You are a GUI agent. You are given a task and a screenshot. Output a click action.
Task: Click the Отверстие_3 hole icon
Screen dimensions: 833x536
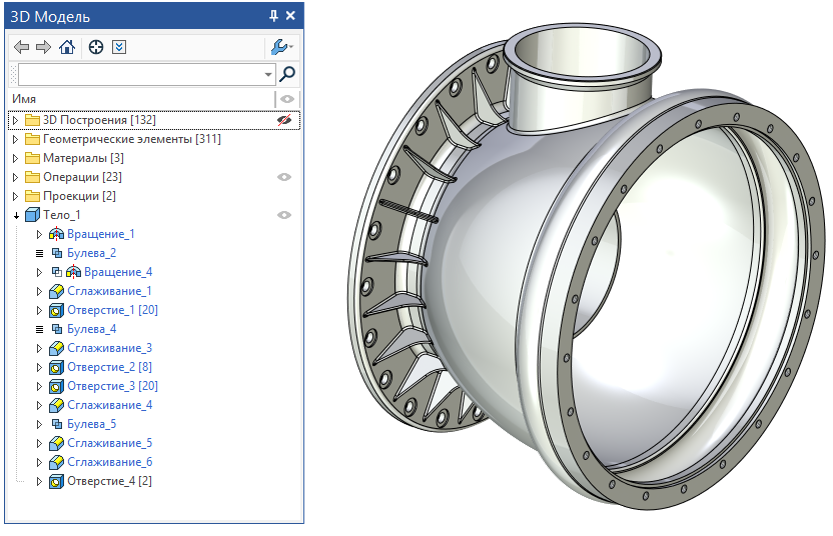click(x=56, y=386)
